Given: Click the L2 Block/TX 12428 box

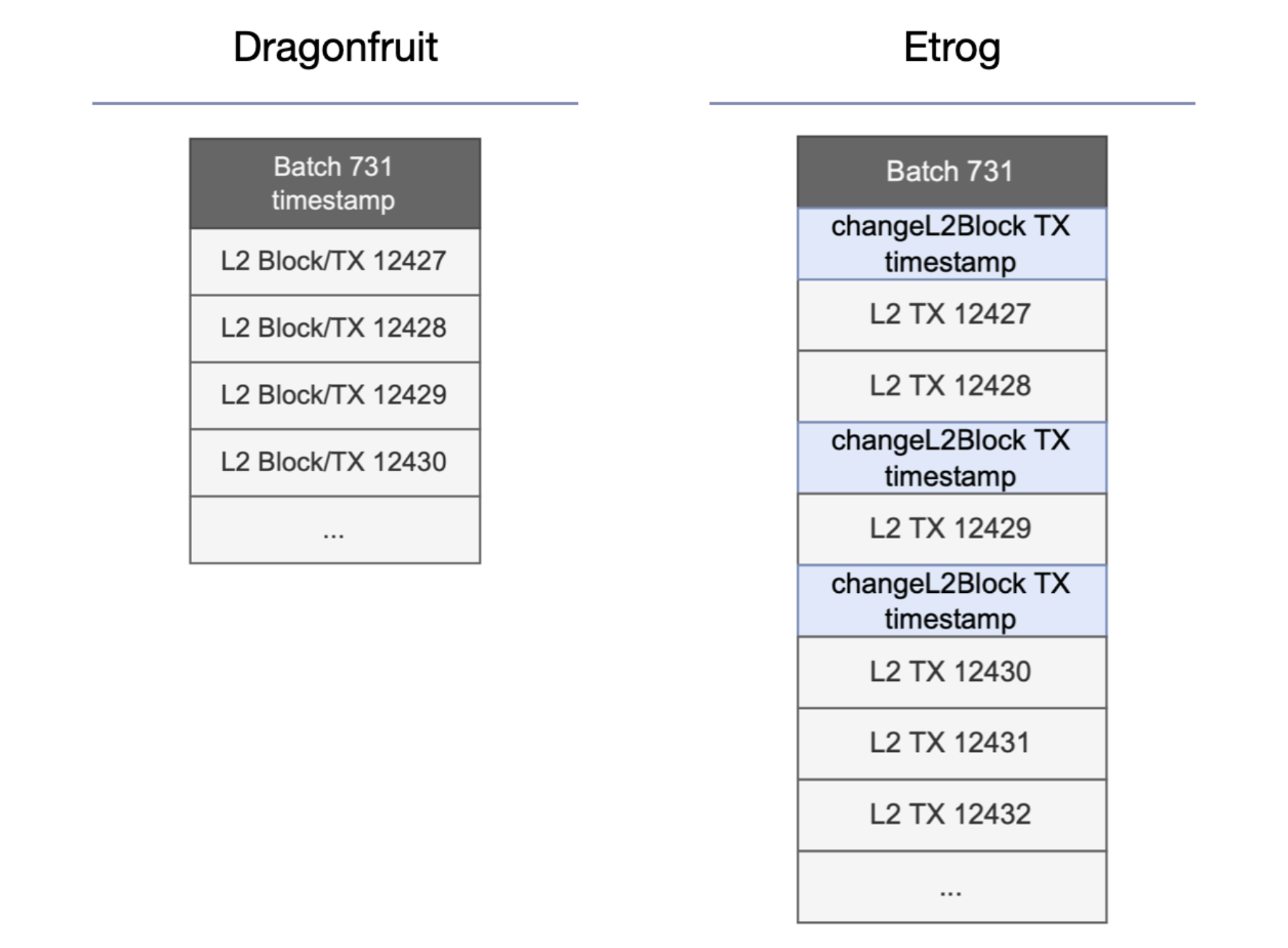Looking at the screenshot, I should point(335,328).
